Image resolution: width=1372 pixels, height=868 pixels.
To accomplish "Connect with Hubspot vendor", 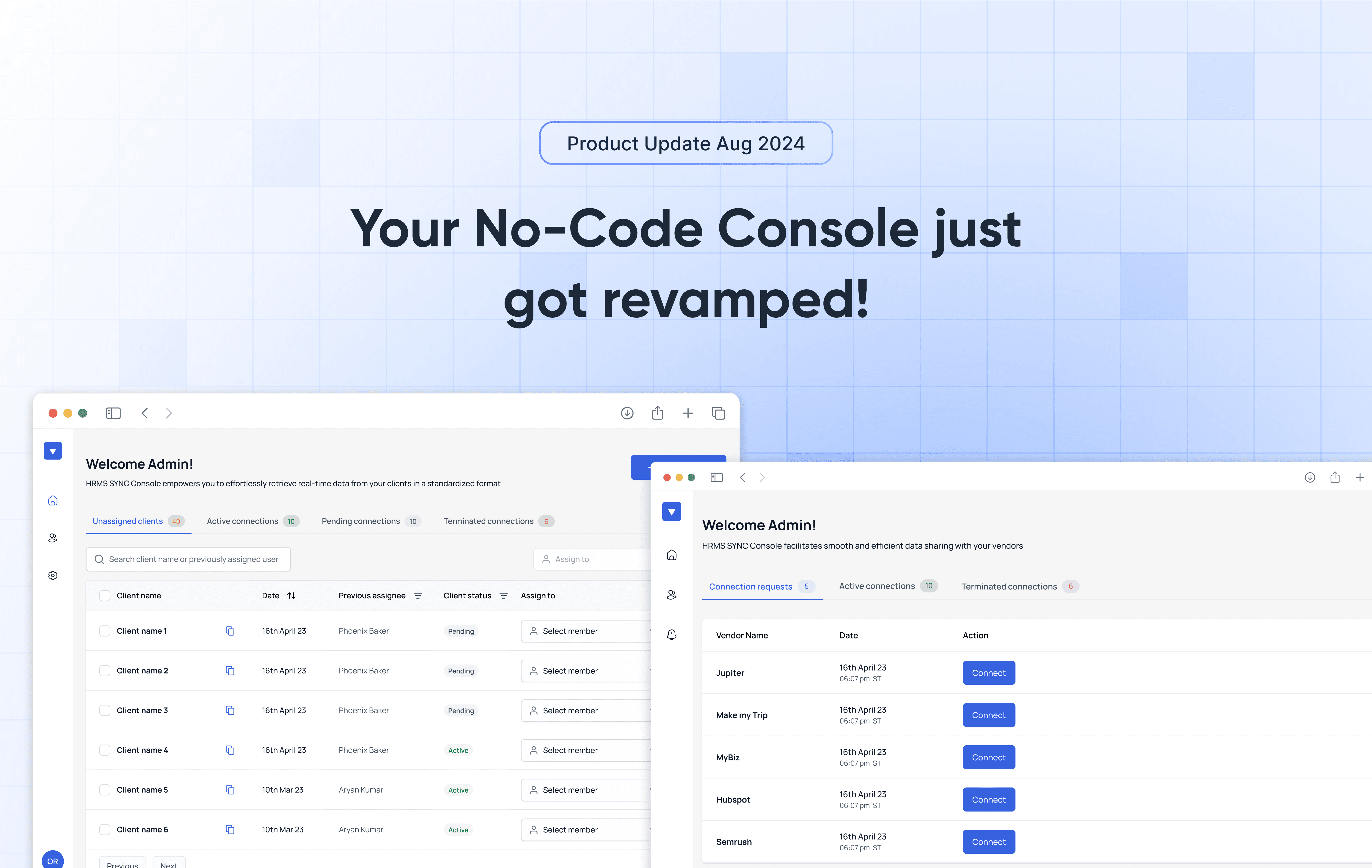I will click(989, 800).
